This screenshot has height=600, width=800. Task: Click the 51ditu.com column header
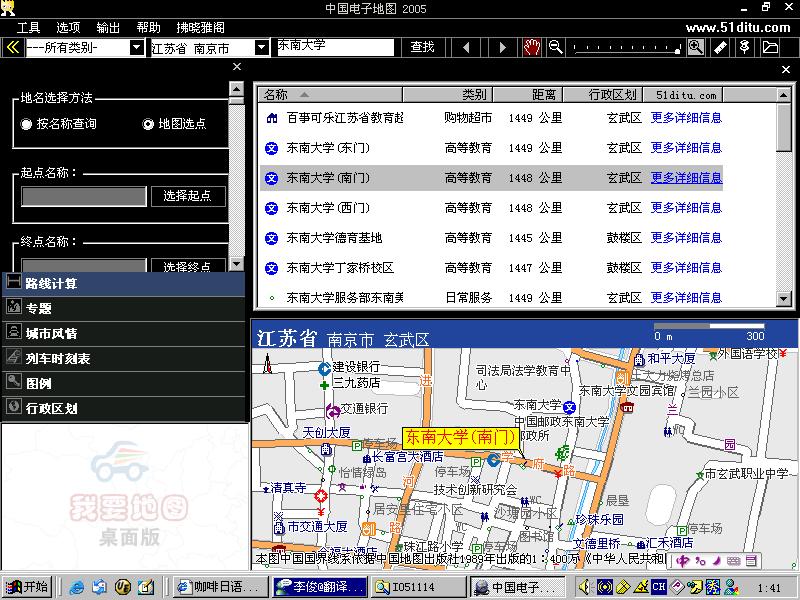pyautogui.click(x=683, y=95)
